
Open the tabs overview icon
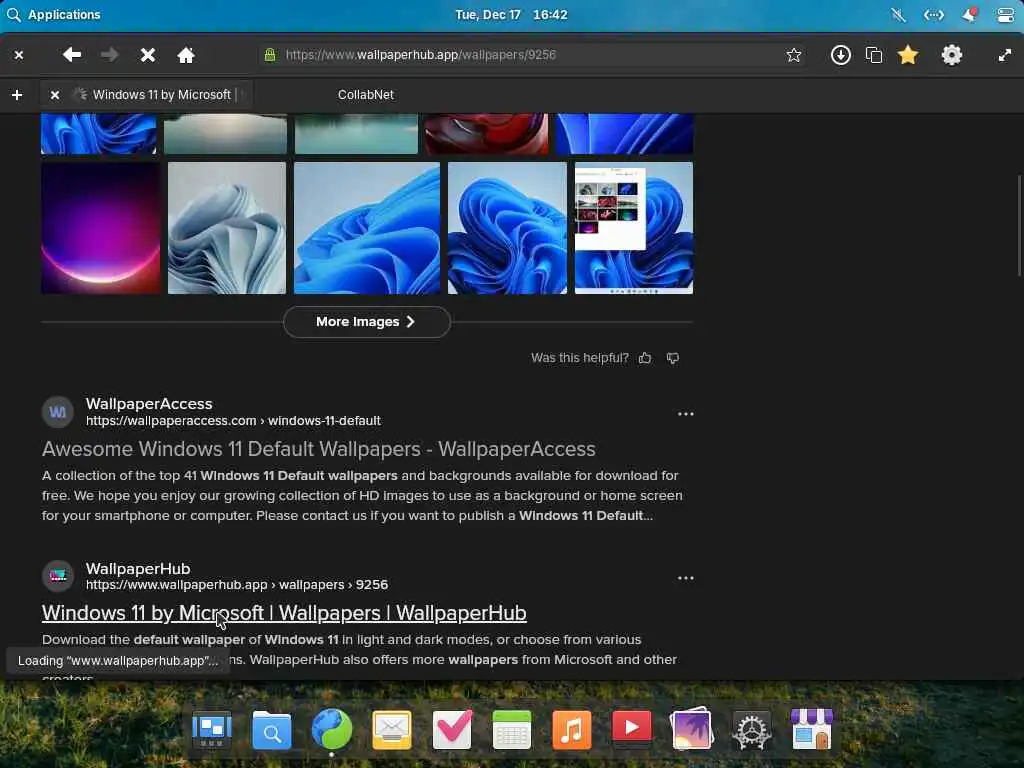[874, 55]
